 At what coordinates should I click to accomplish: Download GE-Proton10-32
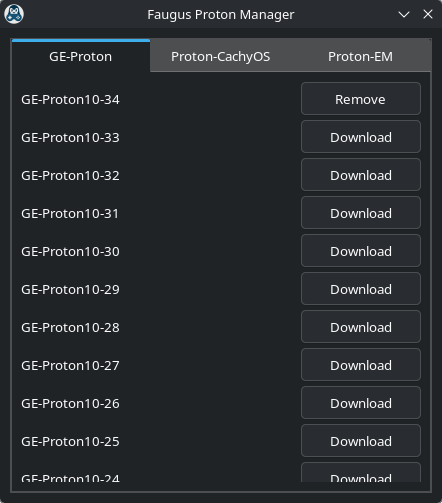click(x=361, y=175)
